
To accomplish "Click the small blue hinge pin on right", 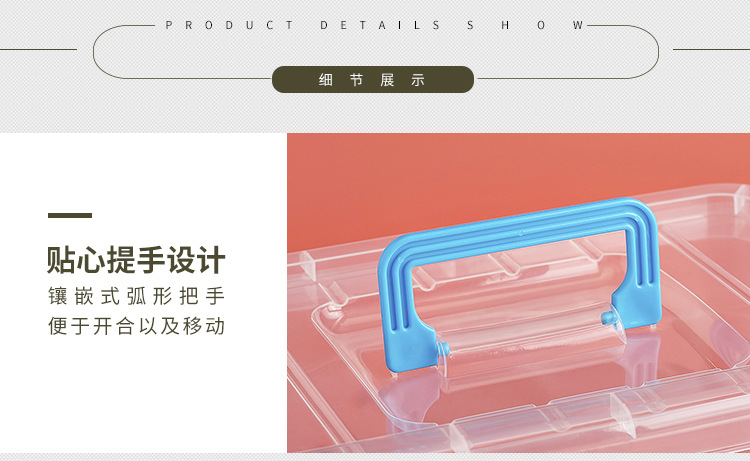I will pyautogui.click(x=607, y=318).
